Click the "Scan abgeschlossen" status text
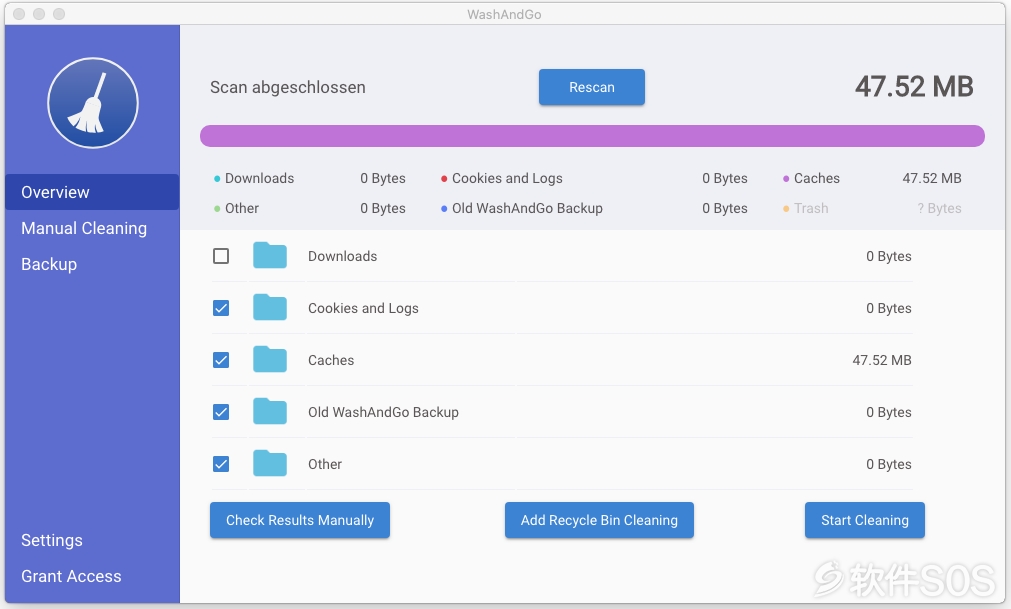This screenshot has width=1011, height=609. tap(288, 87)
